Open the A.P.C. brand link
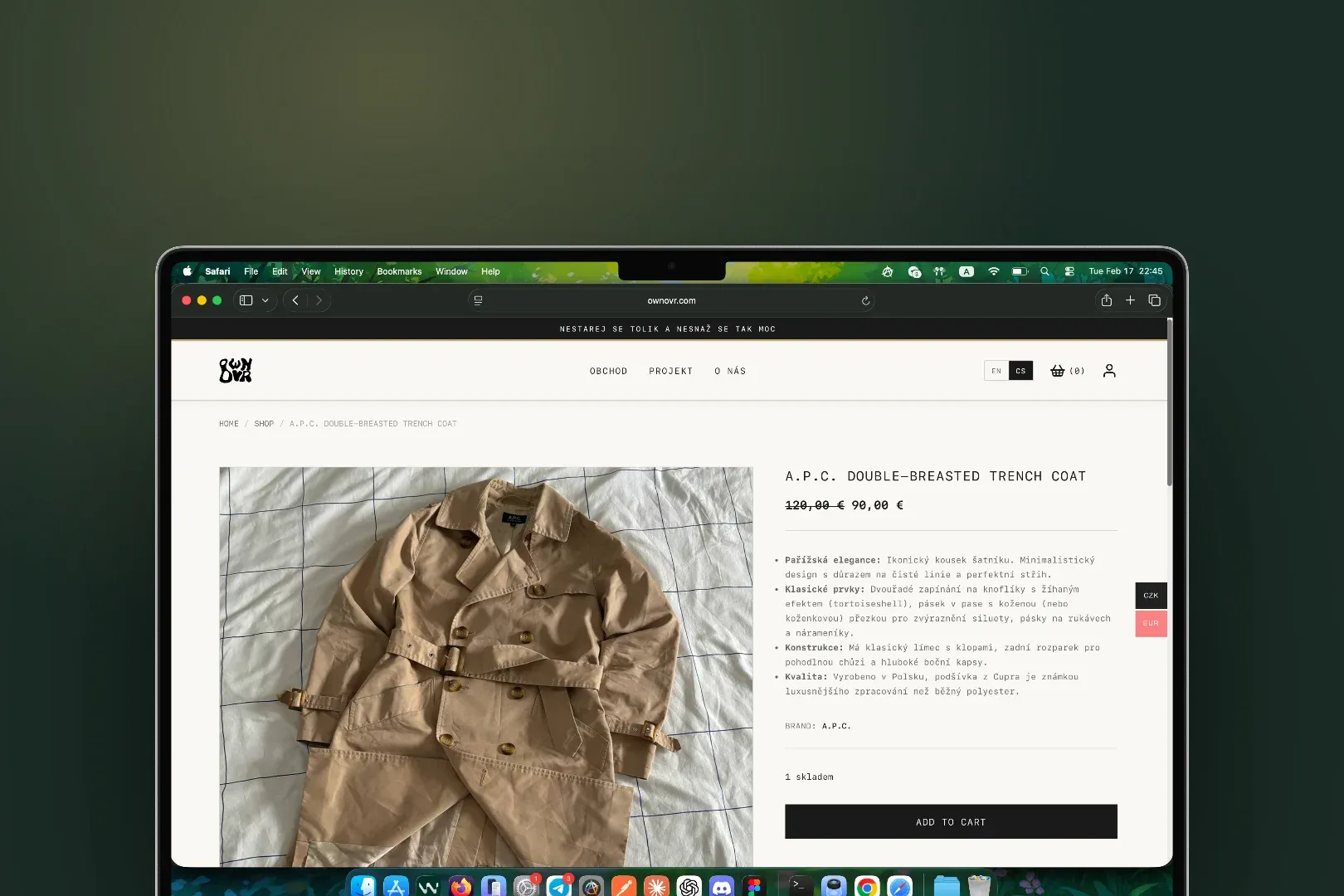 click(x=836, y=726)
